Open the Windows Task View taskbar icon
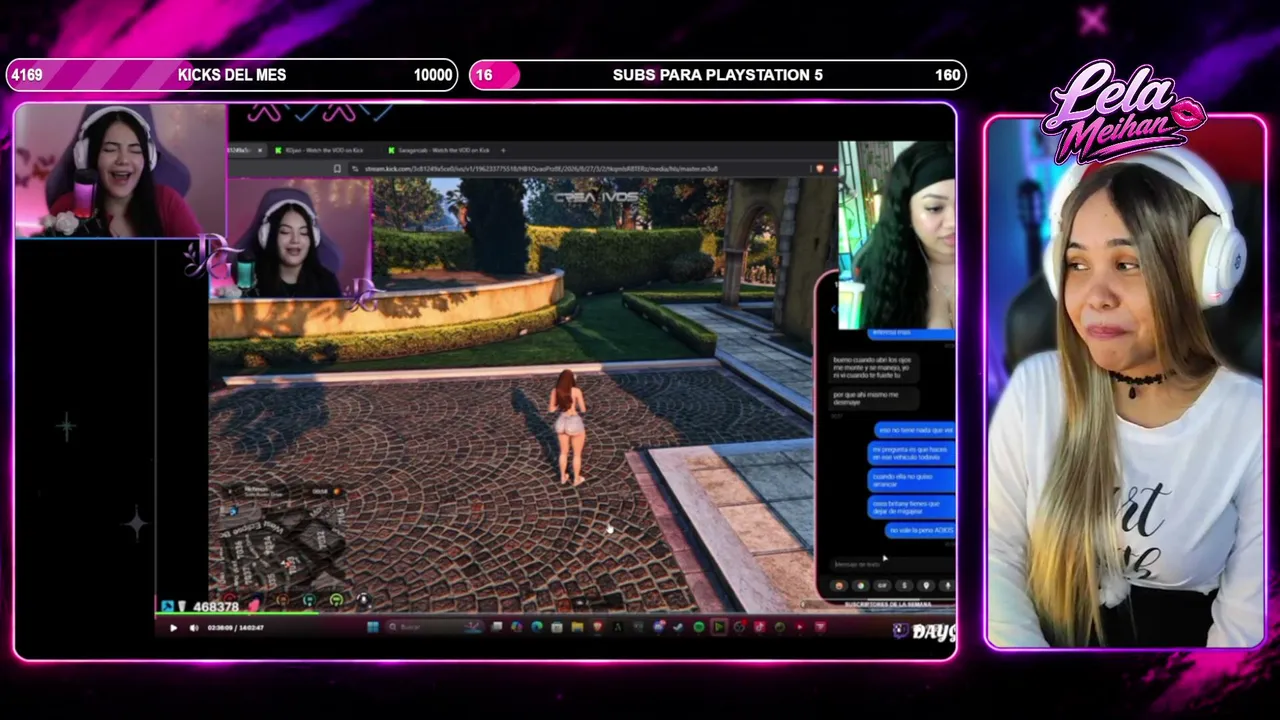1280x720 pixels. [496, 627]
